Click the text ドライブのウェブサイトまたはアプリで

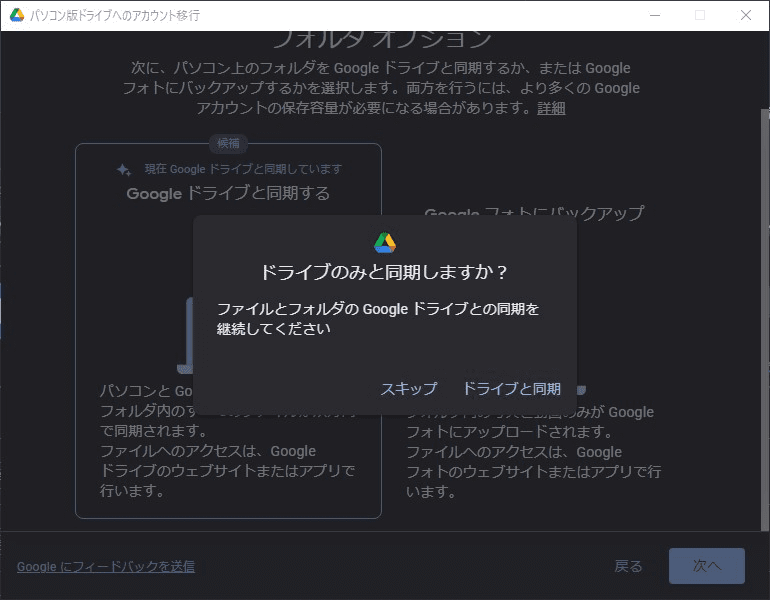coord(227,470)
